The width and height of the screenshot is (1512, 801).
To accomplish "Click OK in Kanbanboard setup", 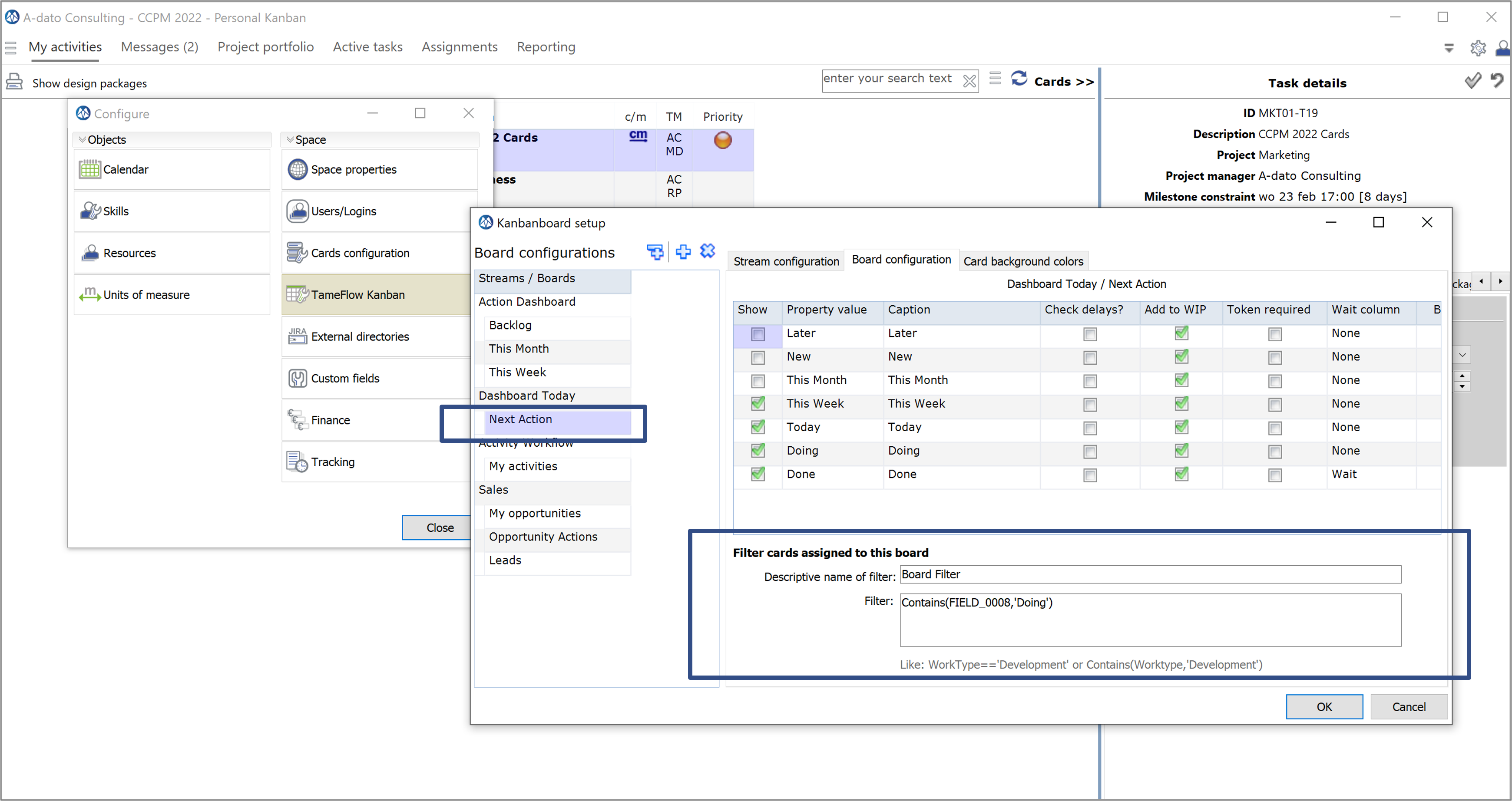I will tap(1324, 706).
